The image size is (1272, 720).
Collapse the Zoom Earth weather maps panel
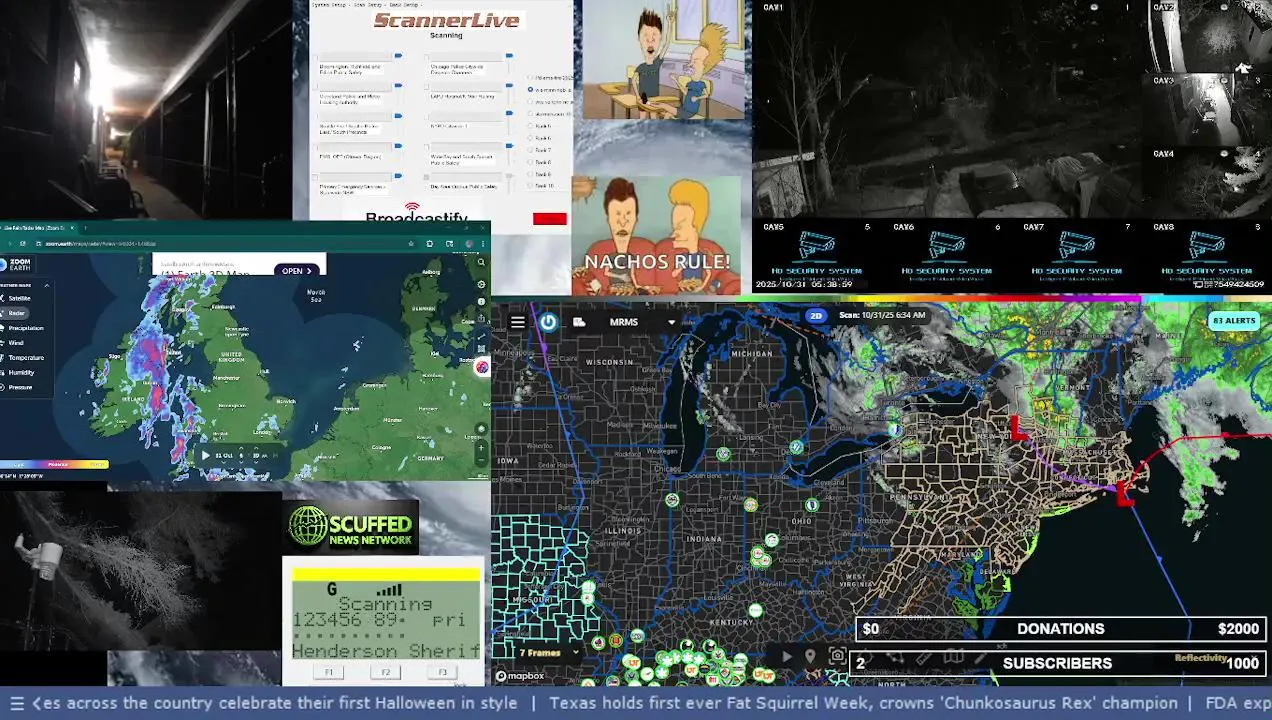pos(47,285)
